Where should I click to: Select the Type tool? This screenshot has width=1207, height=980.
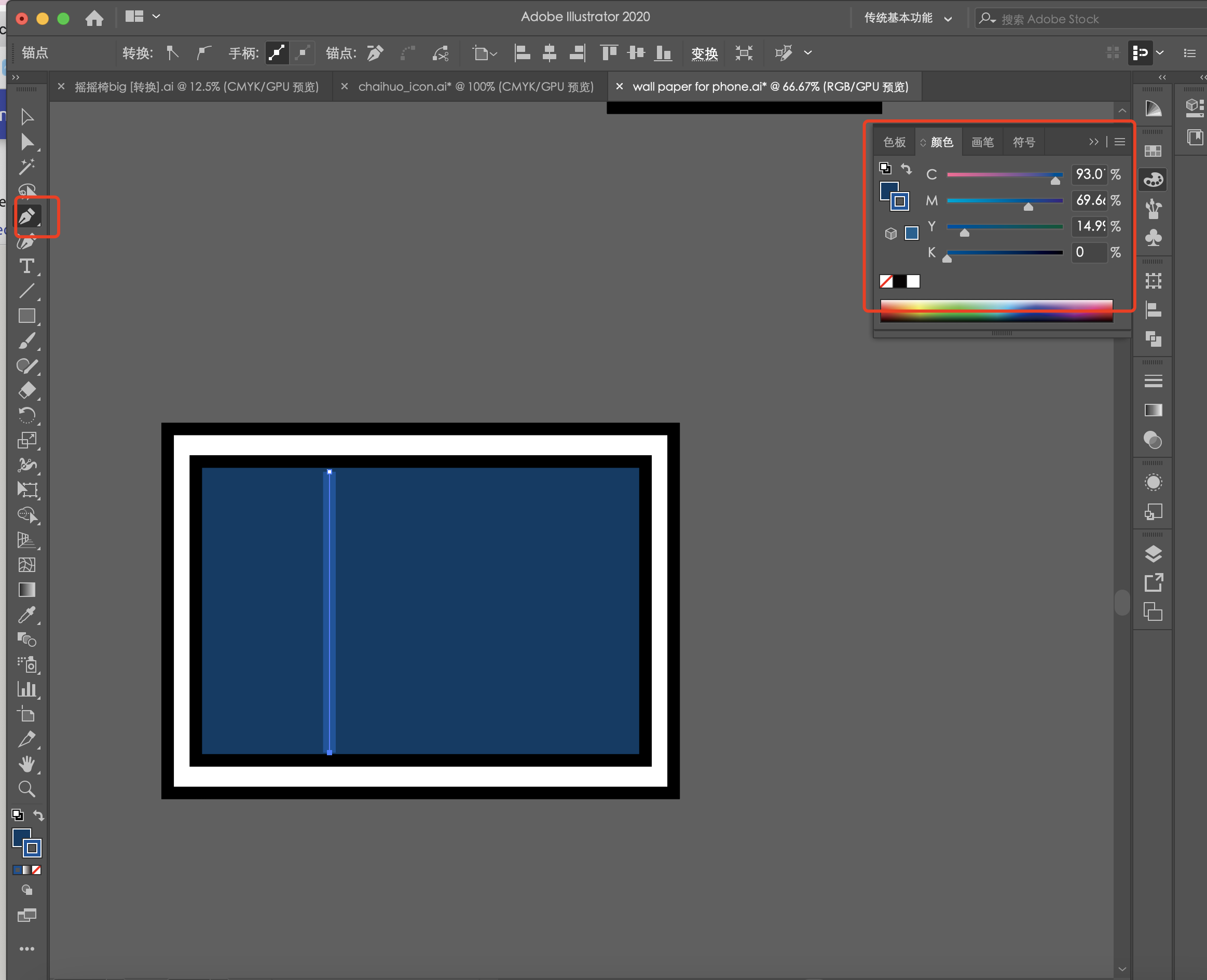(x=26, y=266)
